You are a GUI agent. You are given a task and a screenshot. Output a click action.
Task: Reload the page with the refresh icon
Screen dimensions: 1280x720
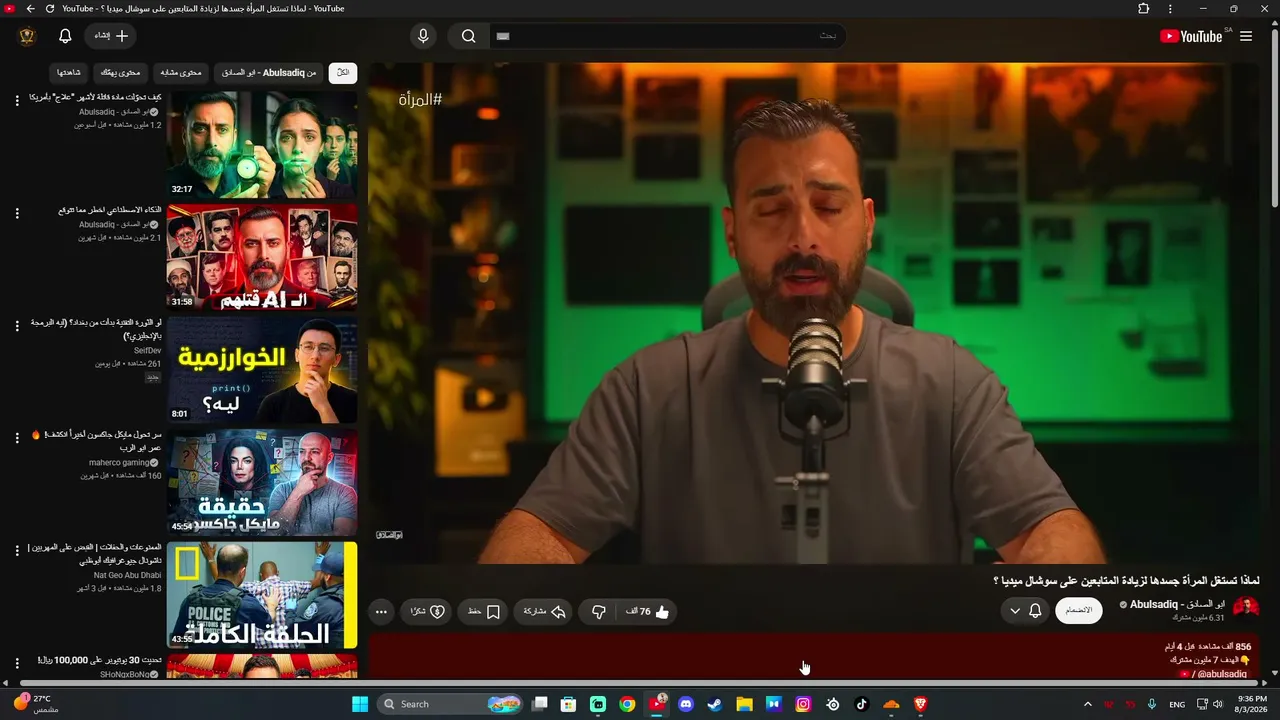click(49, 9)
